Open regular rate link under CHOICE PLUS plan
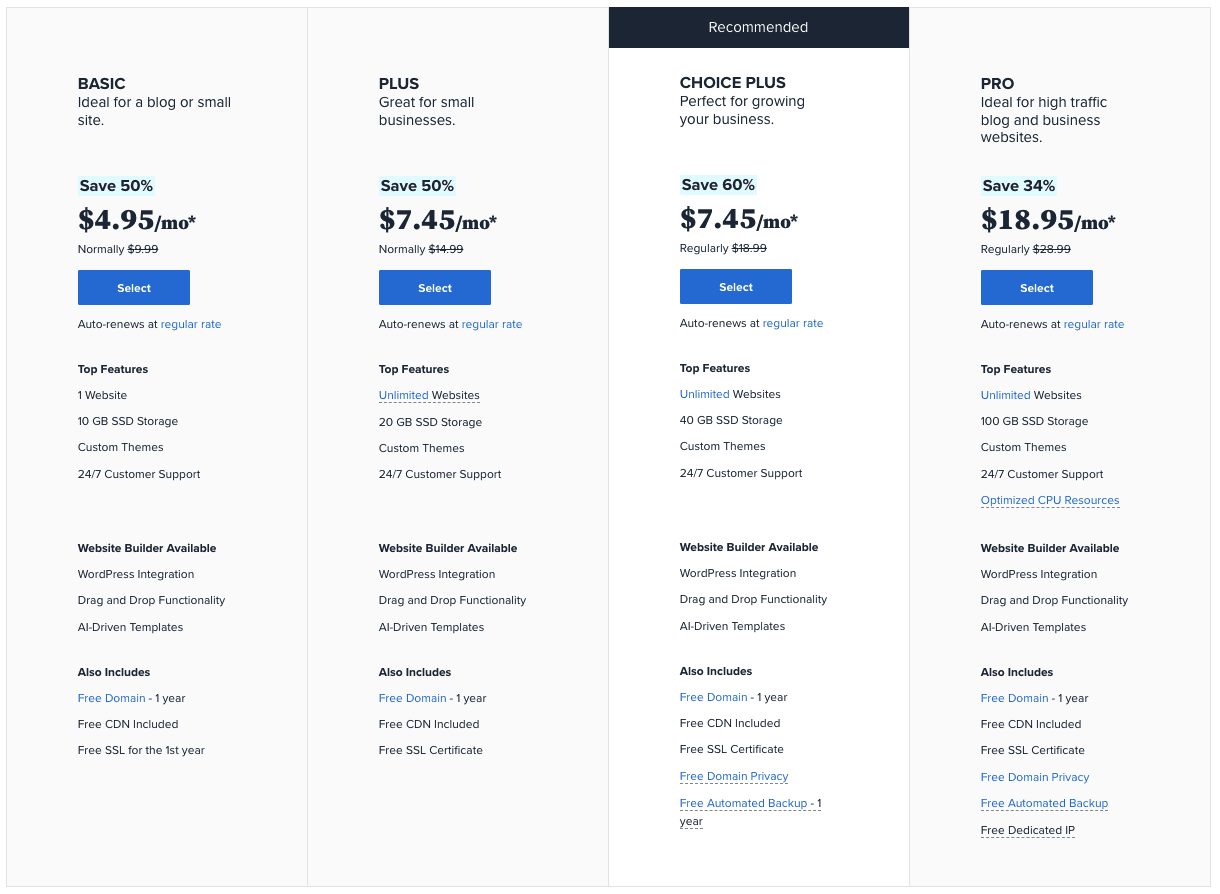Screen dimensions: 1220x894 (x=793, y=323)
